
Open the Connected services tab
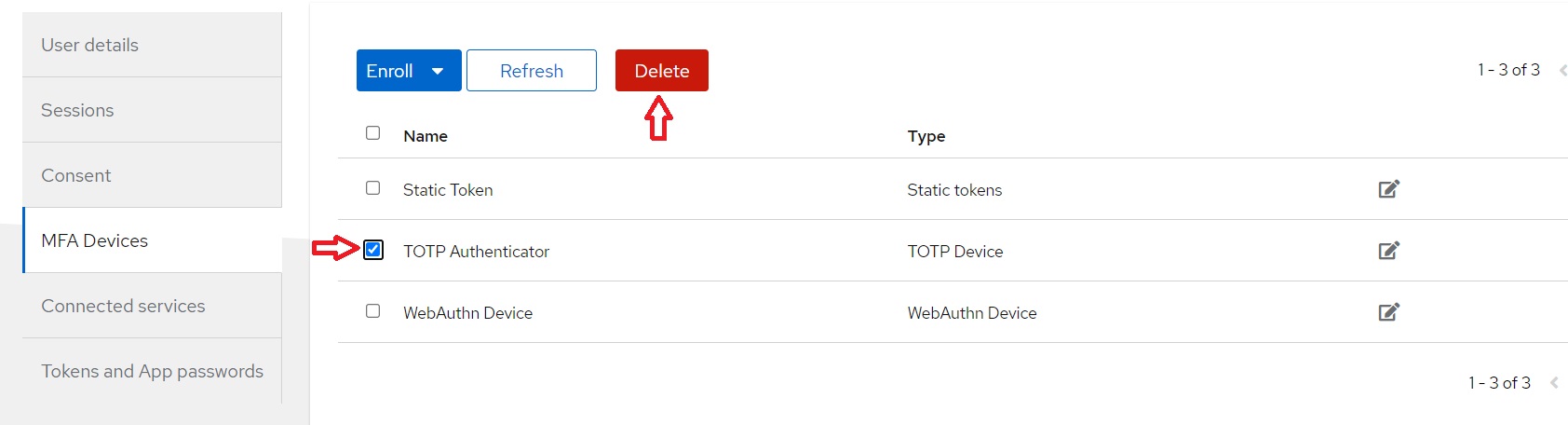click(x=152, y=306)
